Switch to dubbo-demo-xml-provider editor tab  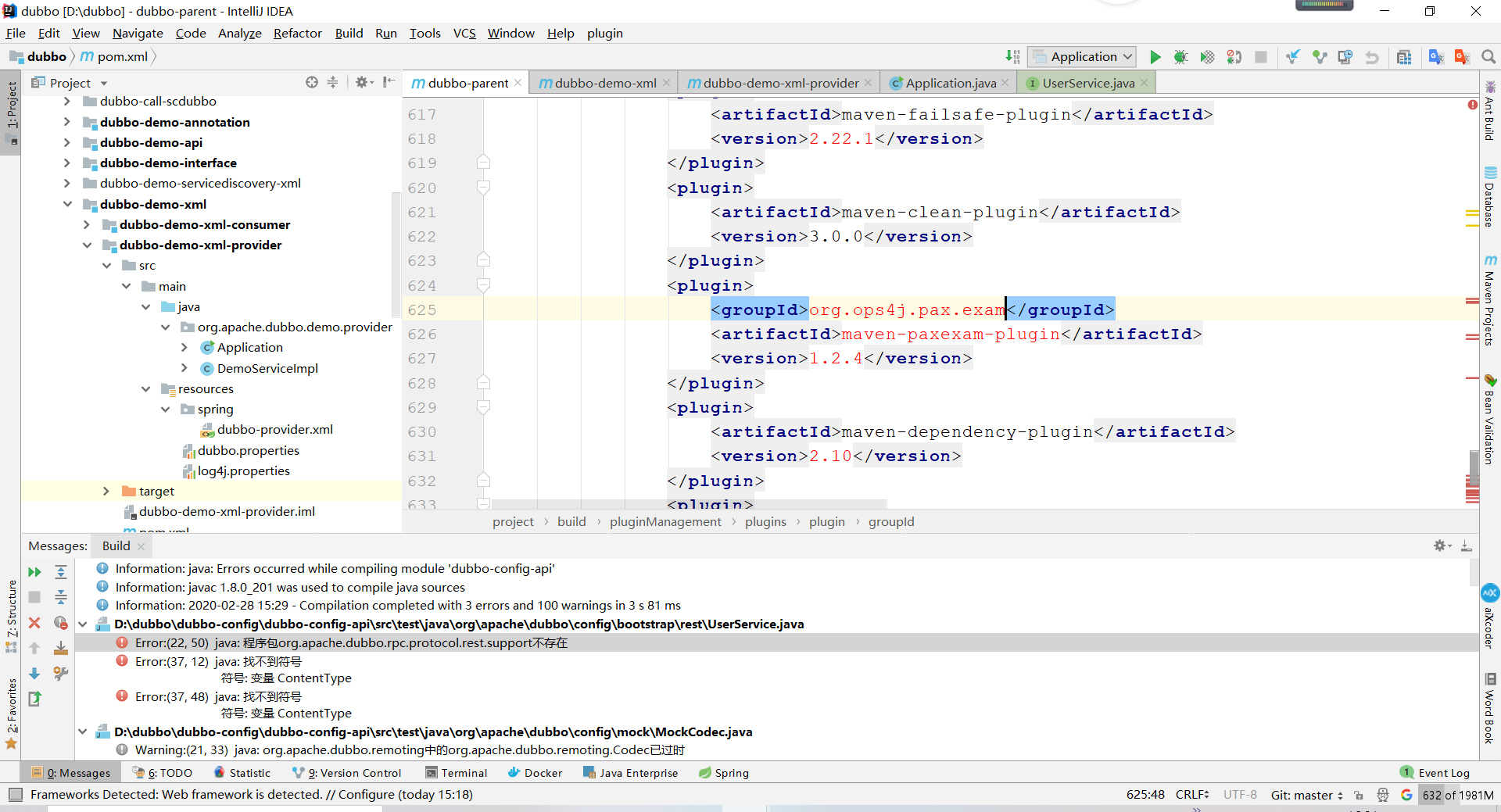click(x=780, y=83)
